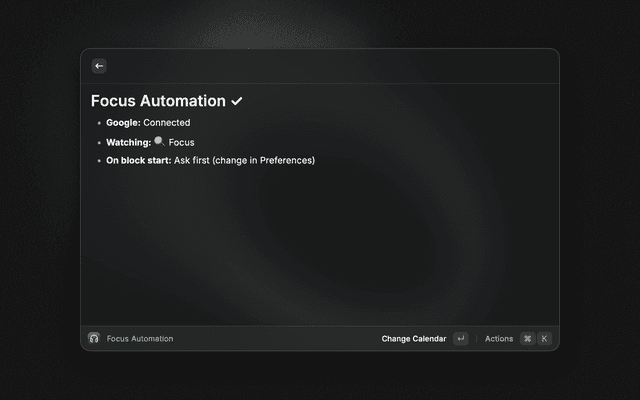The height and width of the screenshot is (400, 640).
Task: Click the Focus Automation heading
Action: [158, 101]
